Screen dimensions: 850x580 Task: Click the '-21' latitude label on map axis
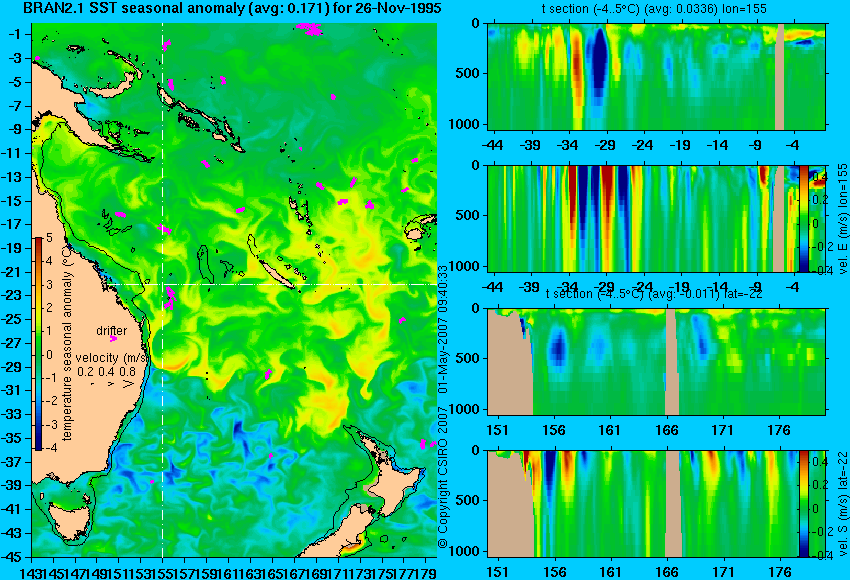(12, 272)
